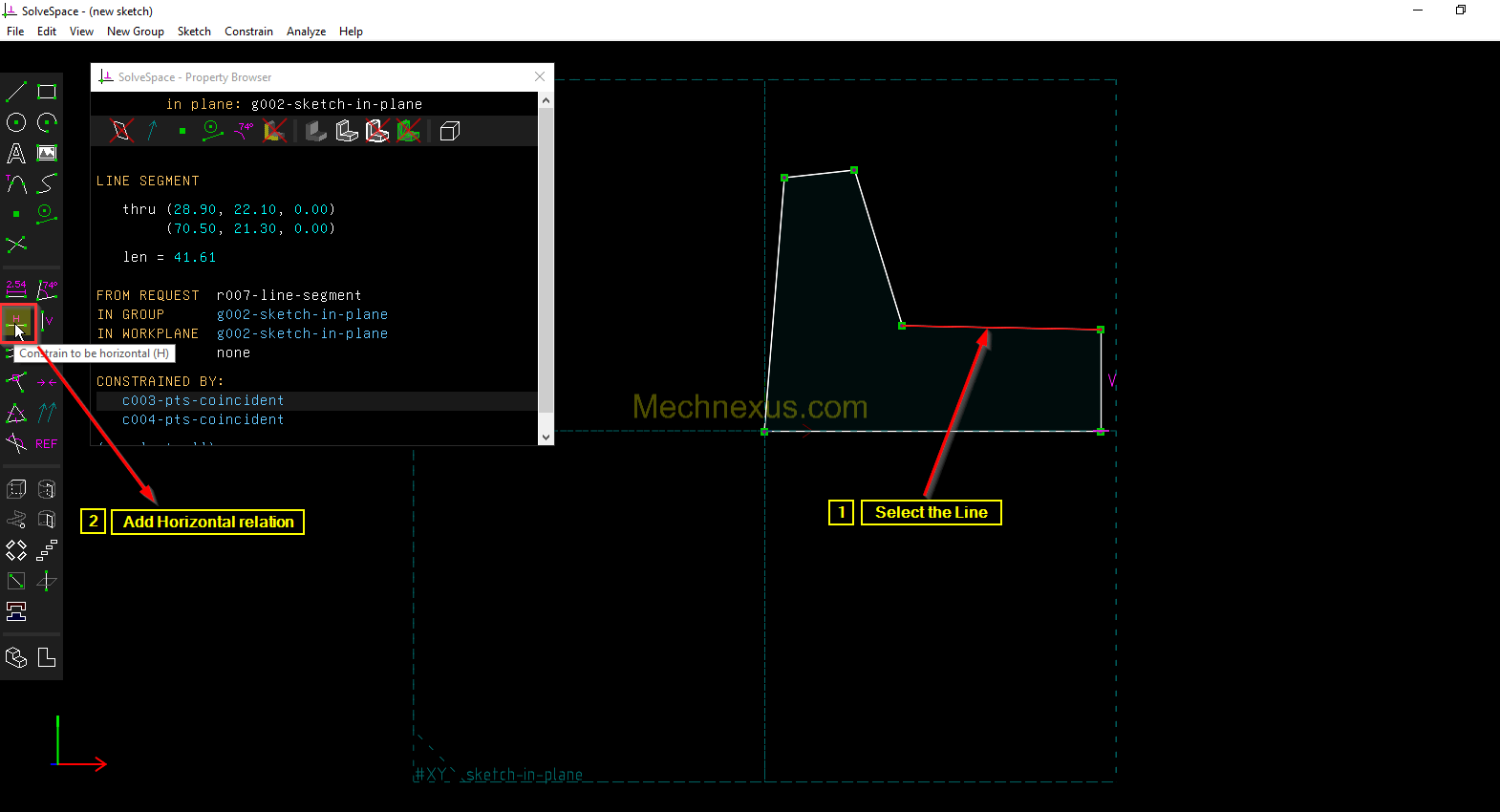Click the Other Supplementary Angle icon
The width and height of the screenshot is (1500, 812).
point(16,443)
